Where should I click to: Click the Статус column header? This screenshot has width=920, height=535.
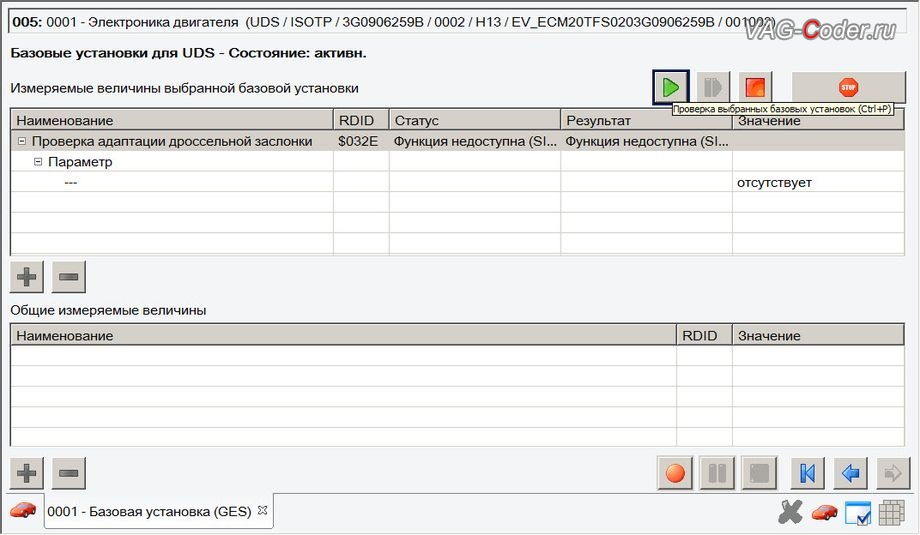pos(475,120)
